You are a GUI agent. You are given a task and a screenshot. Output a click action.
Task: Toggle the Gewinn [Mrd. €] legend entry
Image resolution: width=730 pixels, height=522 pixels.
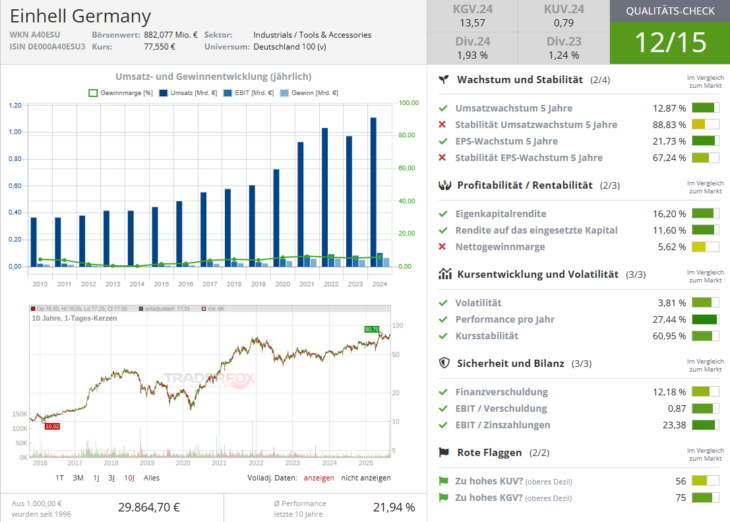point(309,93)
